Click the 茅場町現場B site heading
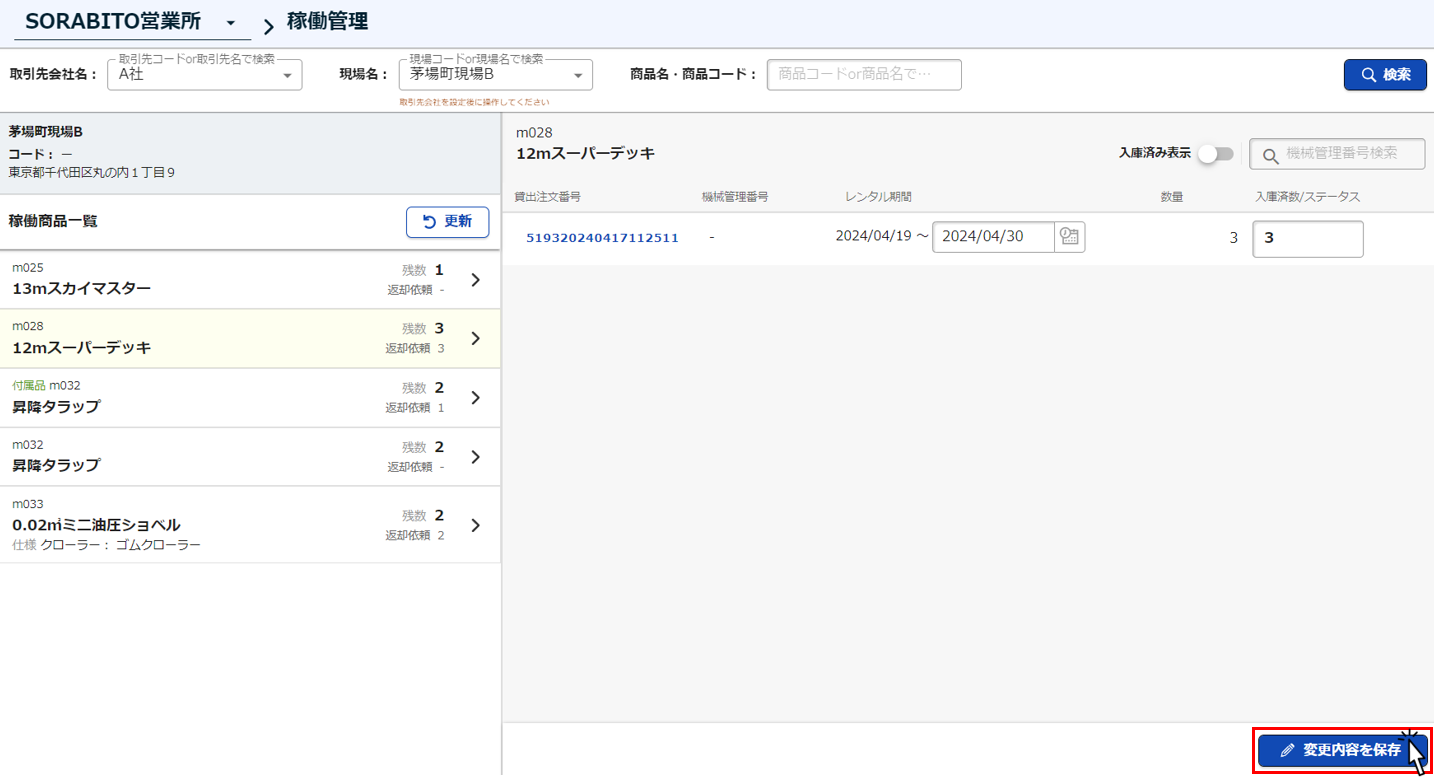This screenshot has width=1434, height=780. [46, 131]
